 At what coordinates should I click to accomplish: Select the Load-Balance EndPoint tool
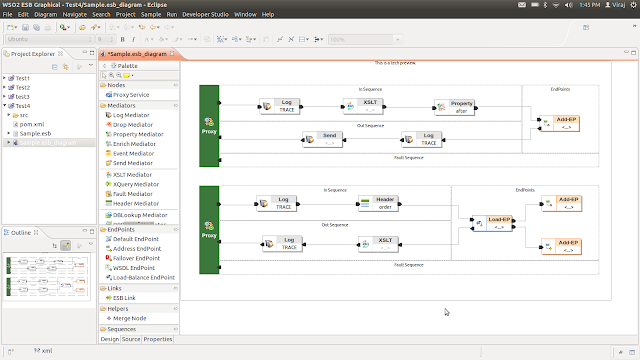140,278
